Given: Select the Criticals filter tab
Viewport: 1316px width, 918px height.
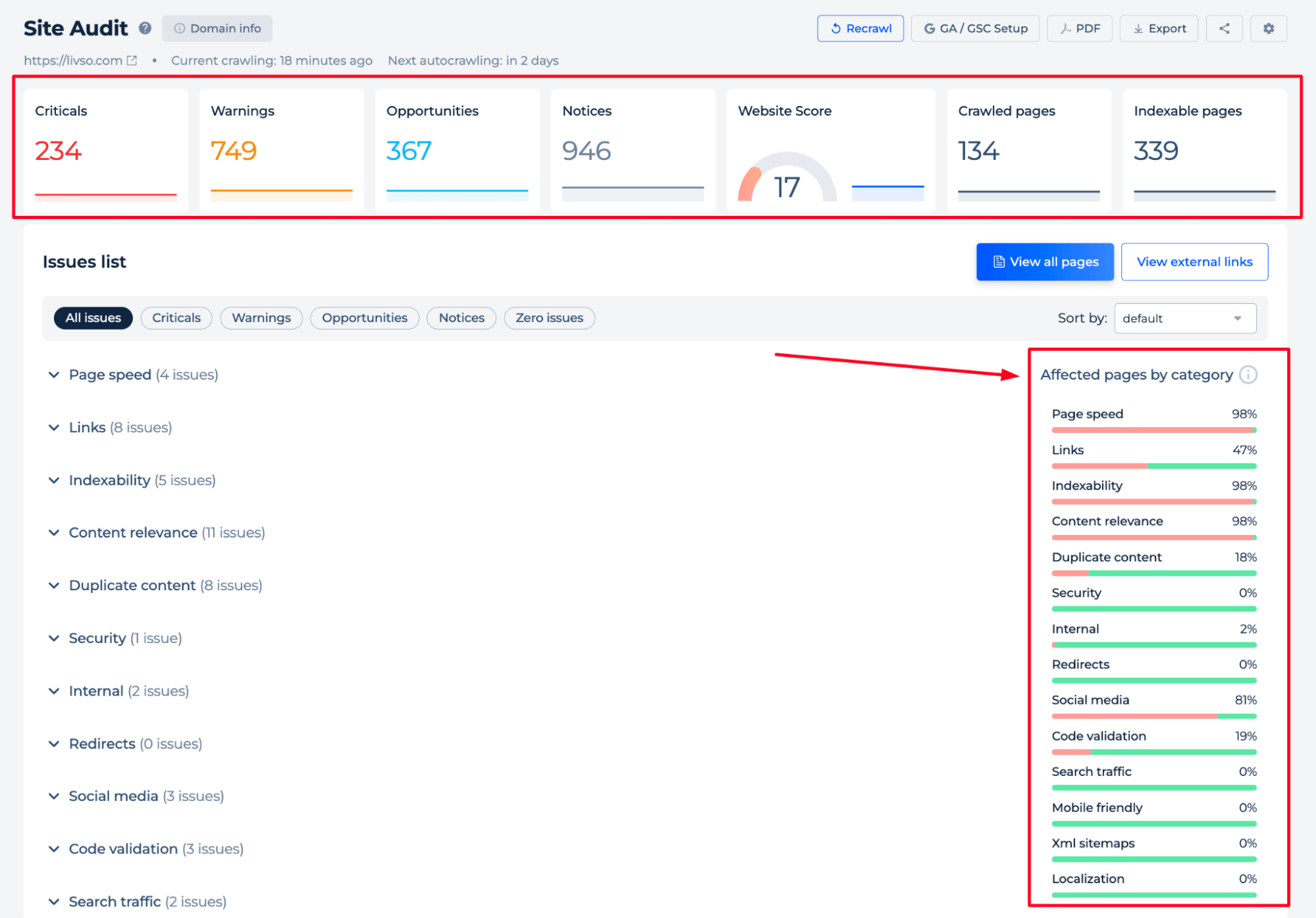Looking at the screenshot, I should point(176,318).
